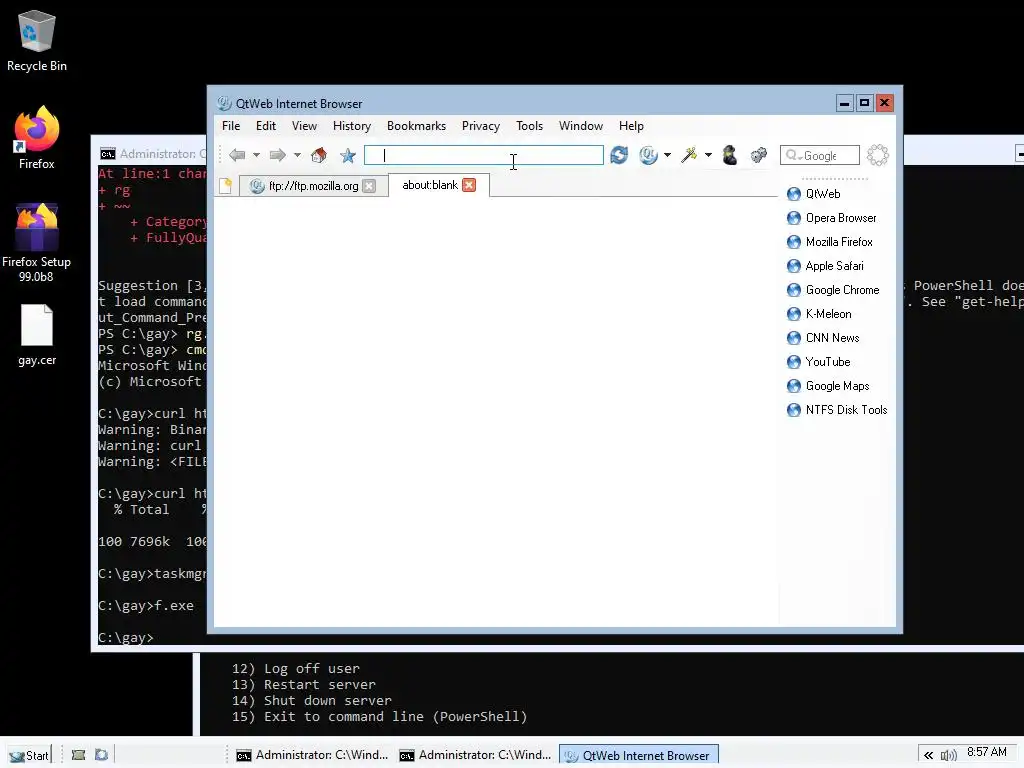
Task: Open the Google Chrome bookmark
Action: 833,290
